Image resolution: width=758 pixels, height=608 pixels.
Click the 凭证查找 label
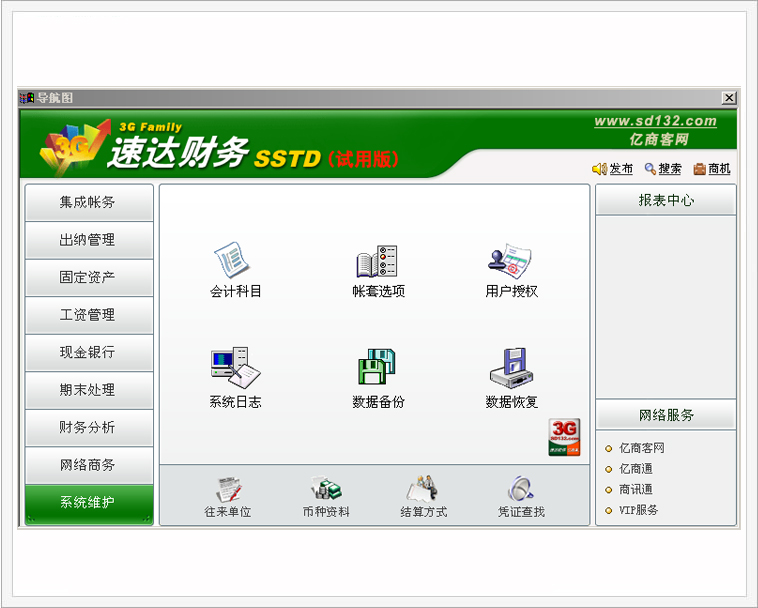click(521, 511)
